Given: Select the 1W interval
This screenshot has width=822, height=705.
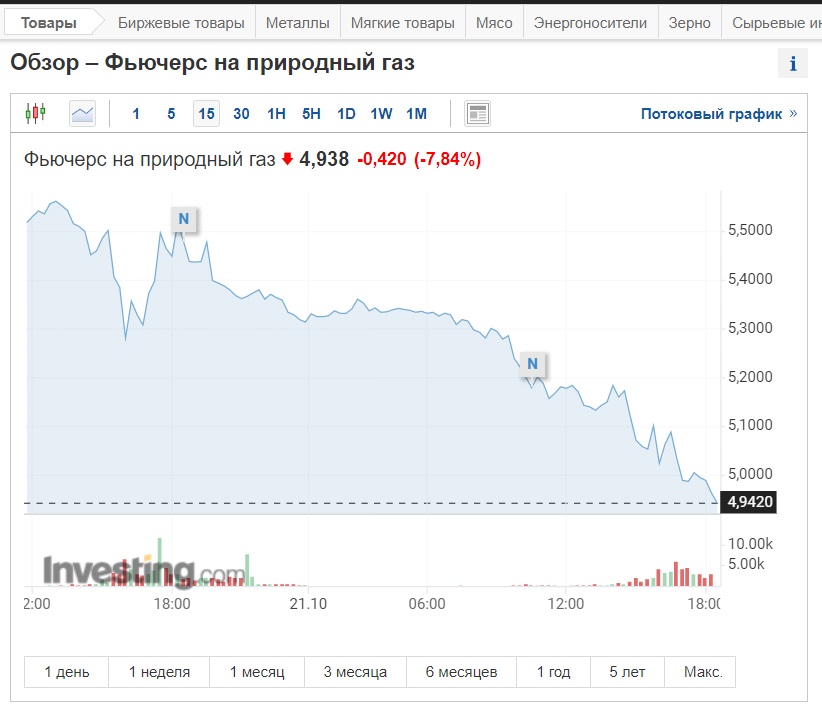Looking at the screenshot, I should 381,113.
